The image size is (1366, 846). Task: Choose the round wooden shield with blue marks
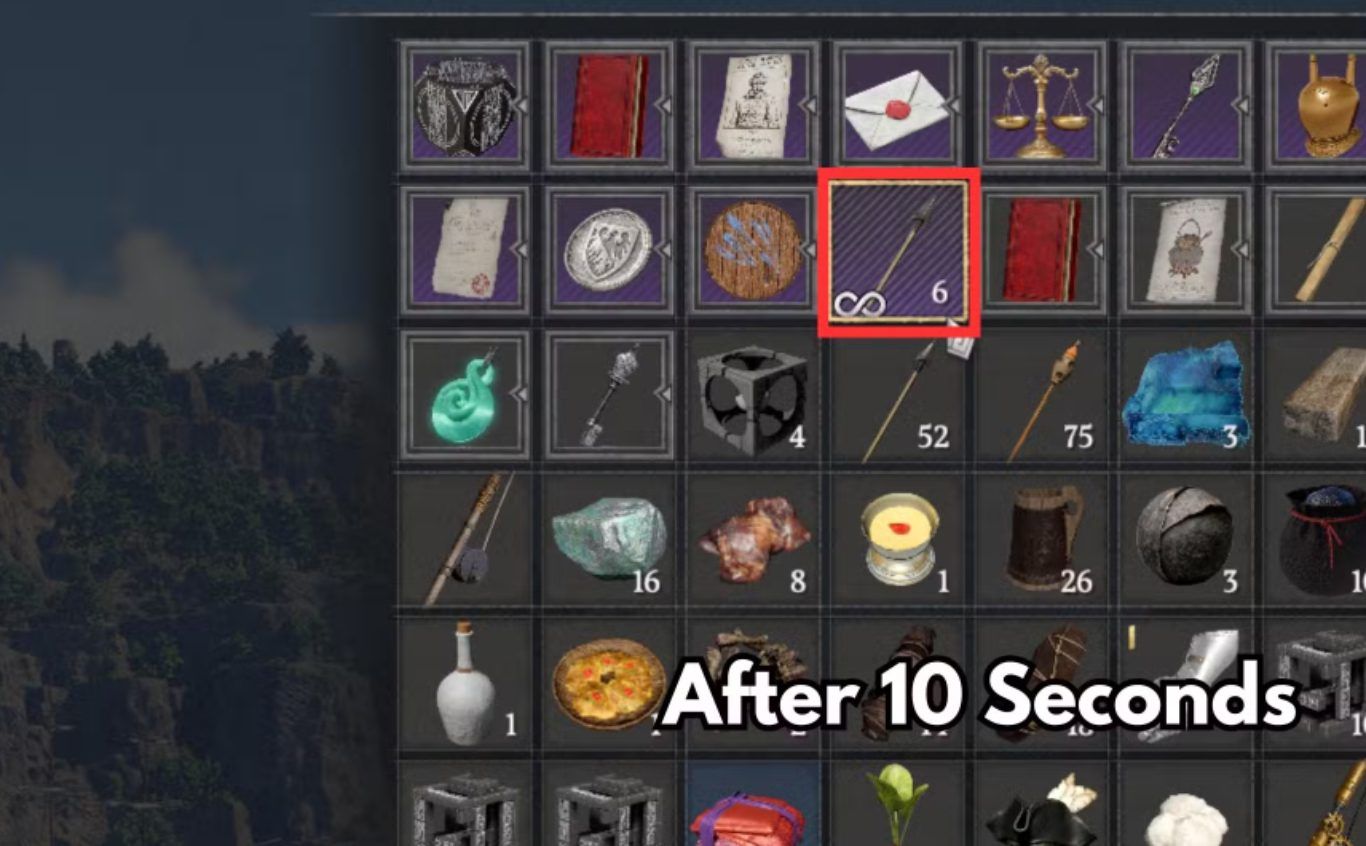coord(753,251)
